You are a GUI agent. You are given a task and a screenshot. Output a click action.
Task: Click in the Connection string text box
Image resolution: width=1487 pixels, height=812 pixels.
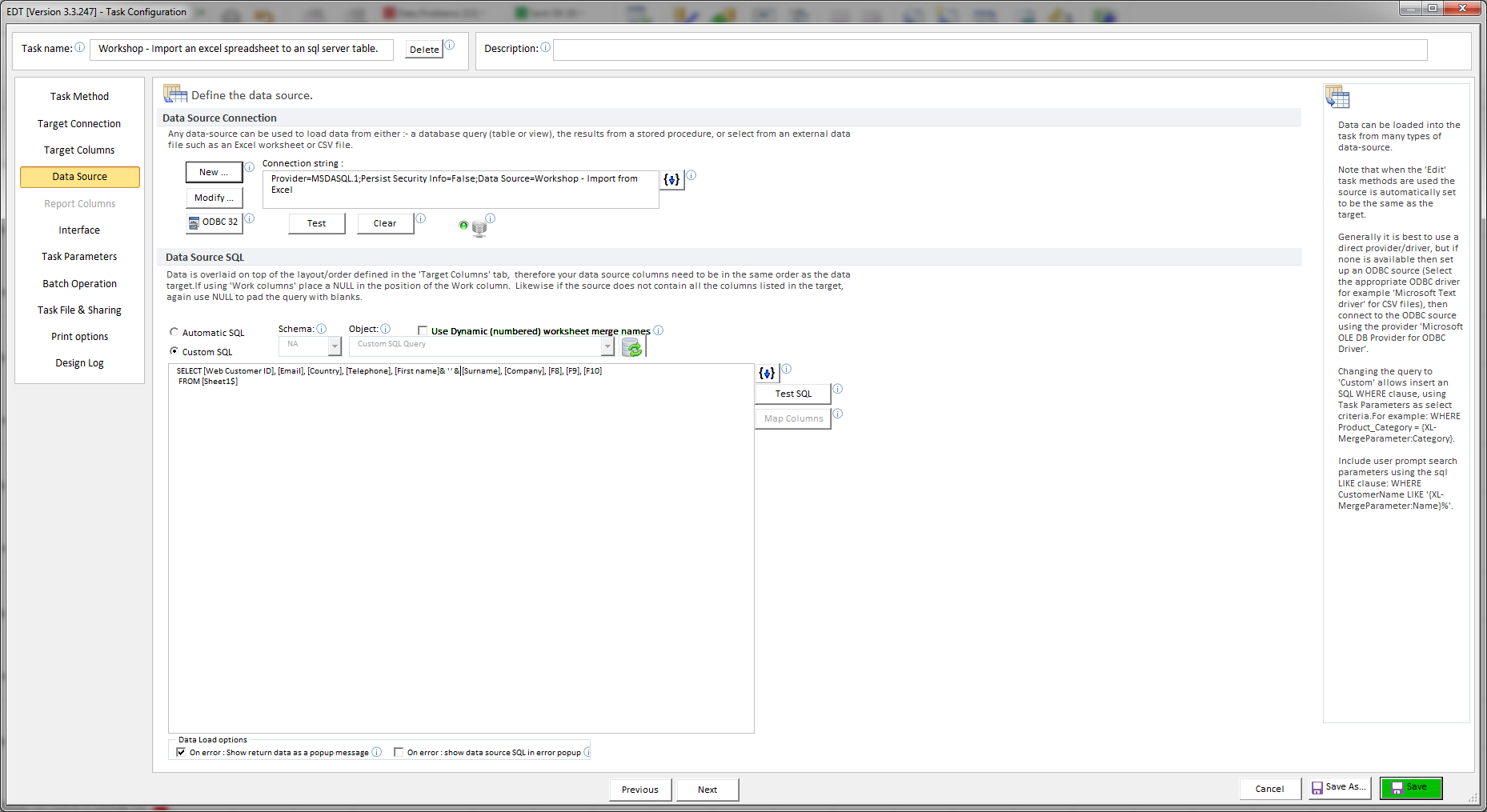point(460,190)
